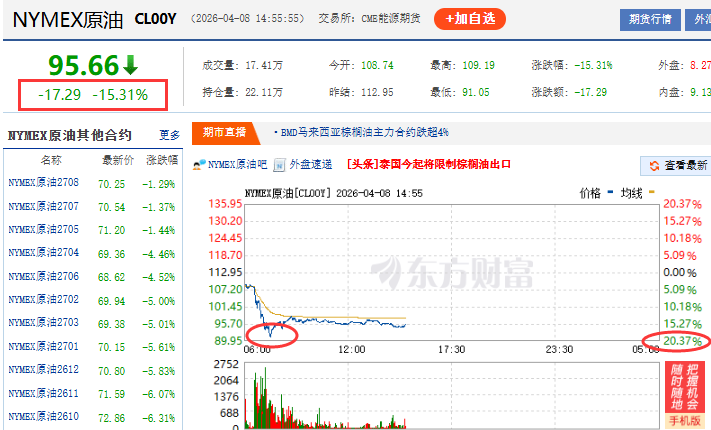Screen dimensions: 711x430
Task: Select contract NYMEX原油2707
Action: coord(44,206)
